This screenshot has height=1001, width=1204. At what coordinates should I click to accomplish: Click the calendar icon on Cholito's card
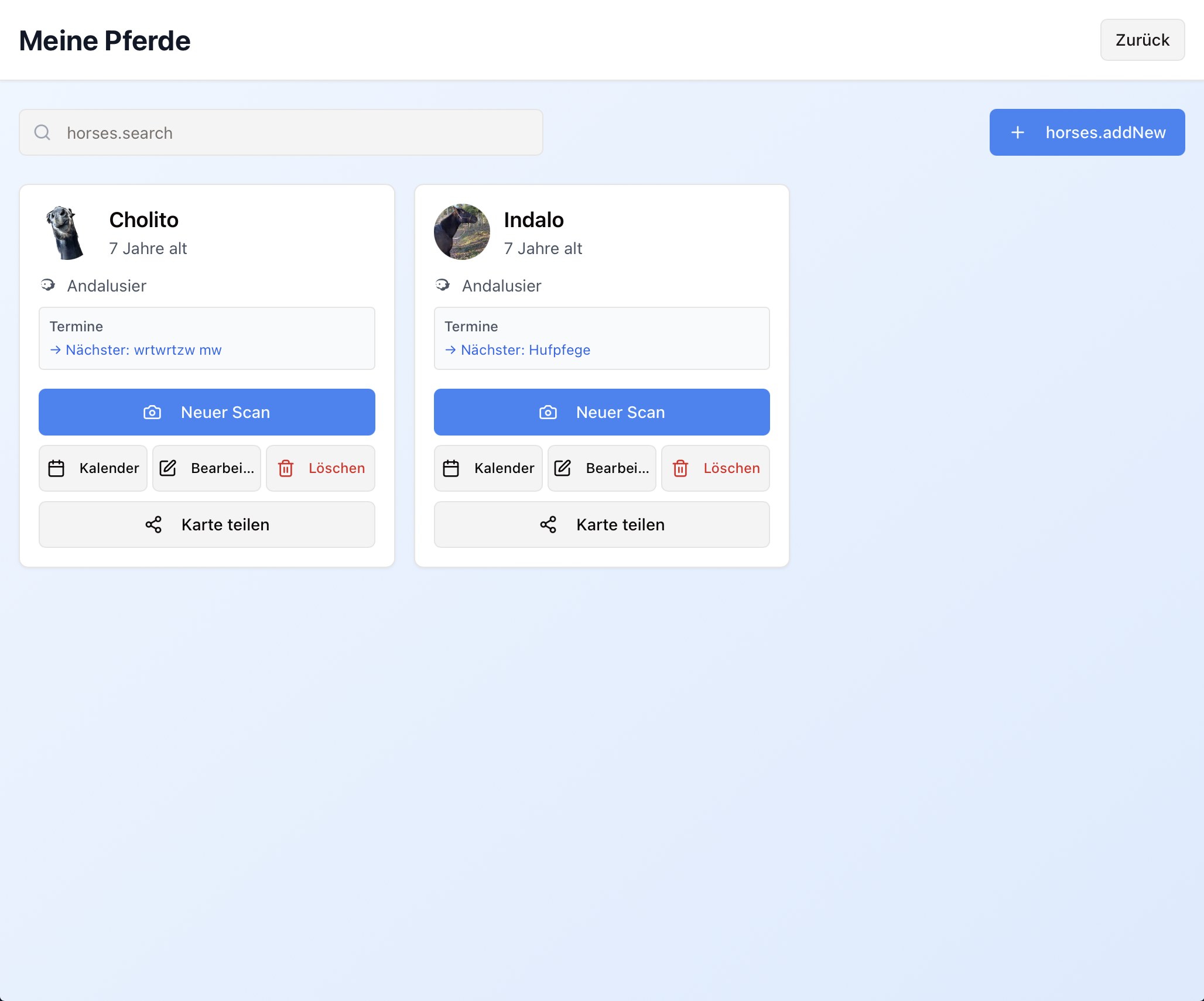coord(56,468)
